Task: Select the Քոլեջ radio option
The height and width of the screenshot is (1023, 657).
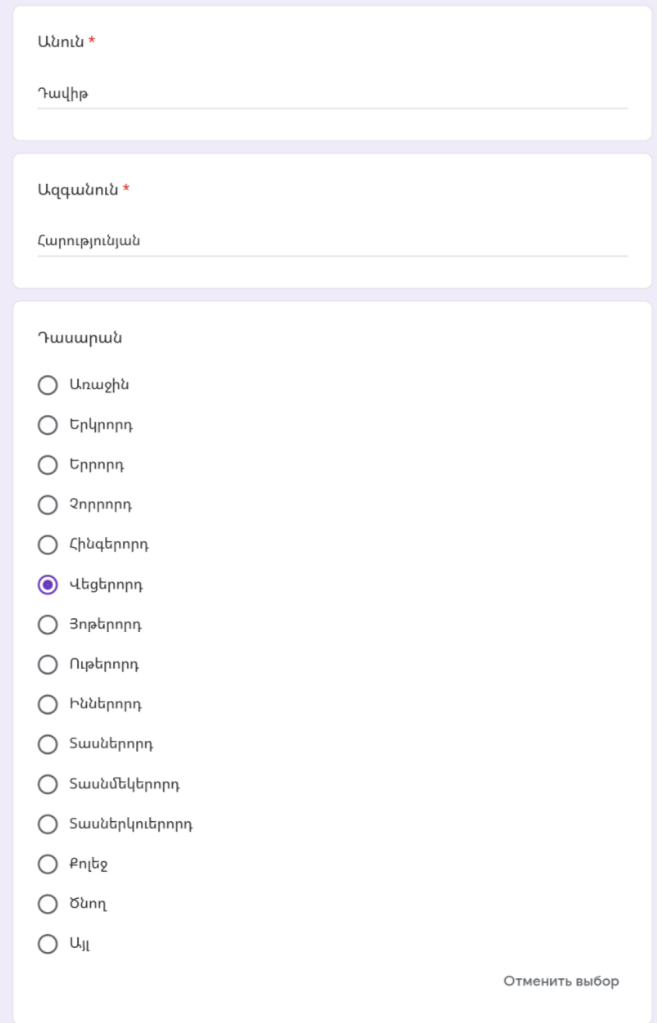Action: [x=47, y=864]
